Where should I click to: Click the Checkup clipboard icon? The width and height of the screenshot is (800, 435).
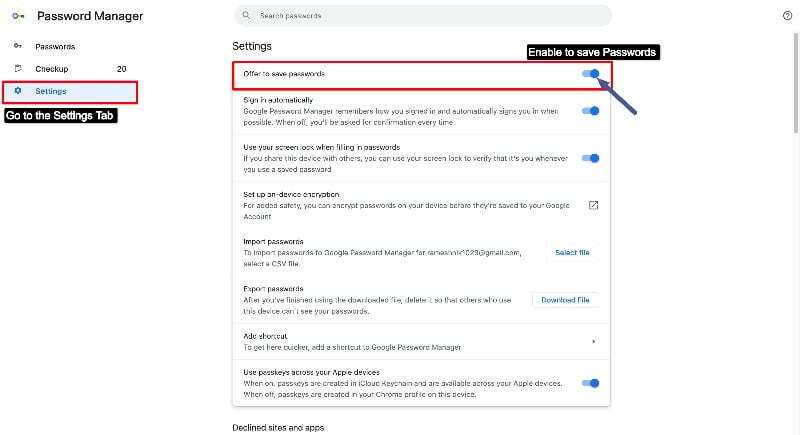pos(18,68)
